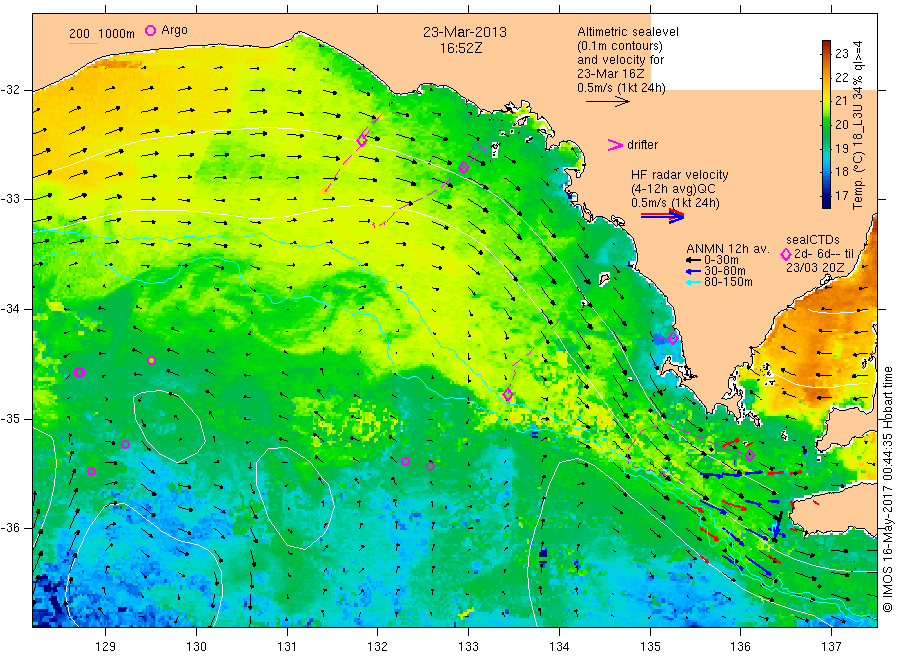Click the temperature color bar scale
The width and height of the screenshot is (900, 660).
(x=827, y=124)
